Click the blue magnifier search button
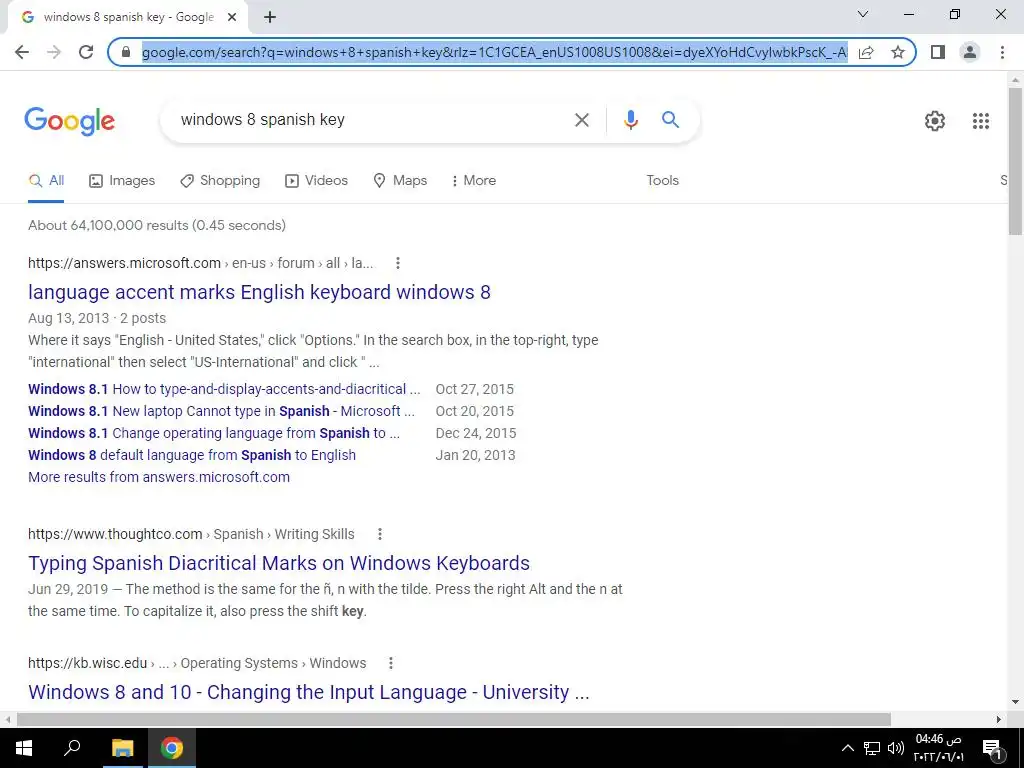 point(670,120)
